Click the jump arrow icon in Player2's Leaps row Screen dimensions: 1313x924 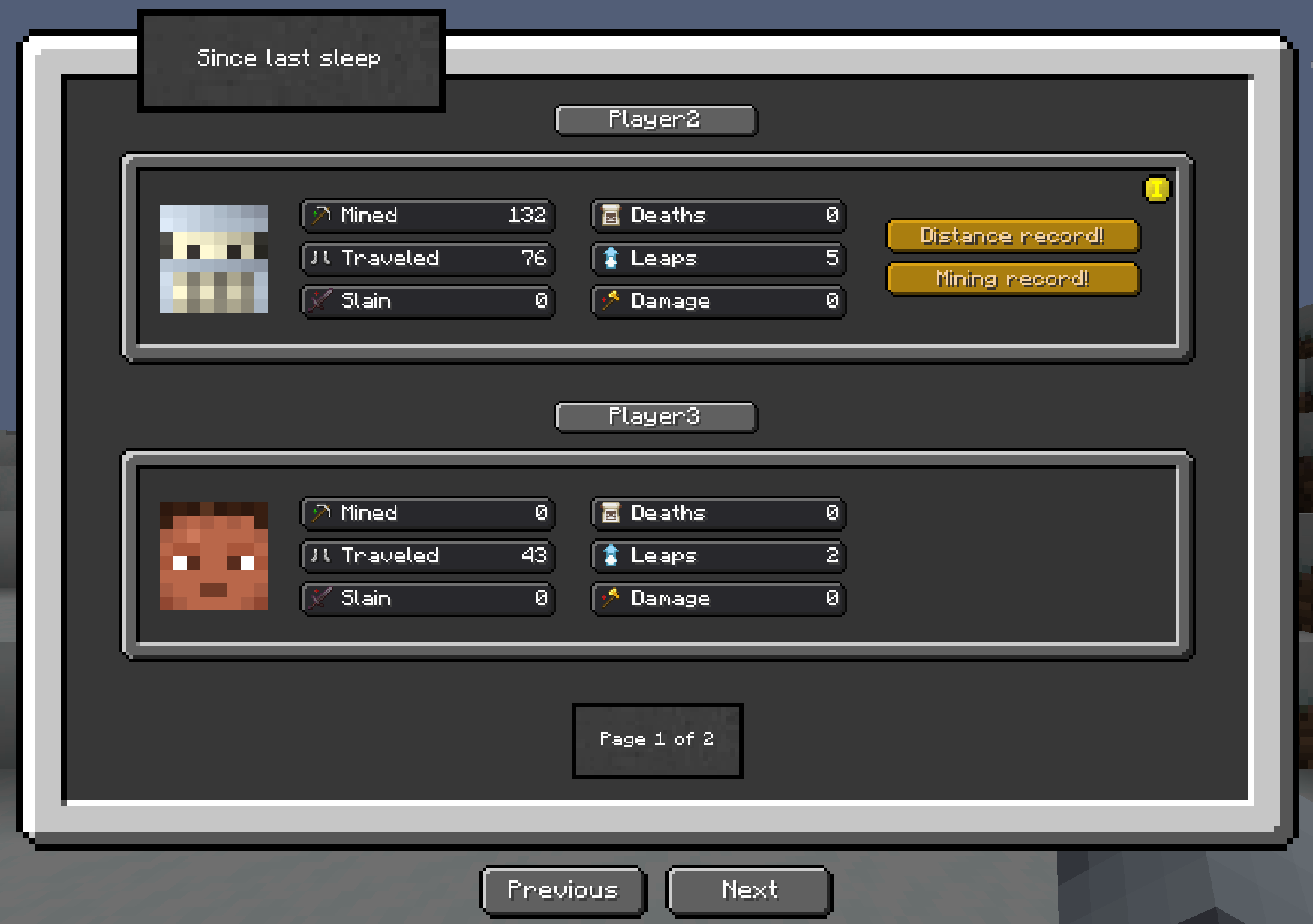611,258
